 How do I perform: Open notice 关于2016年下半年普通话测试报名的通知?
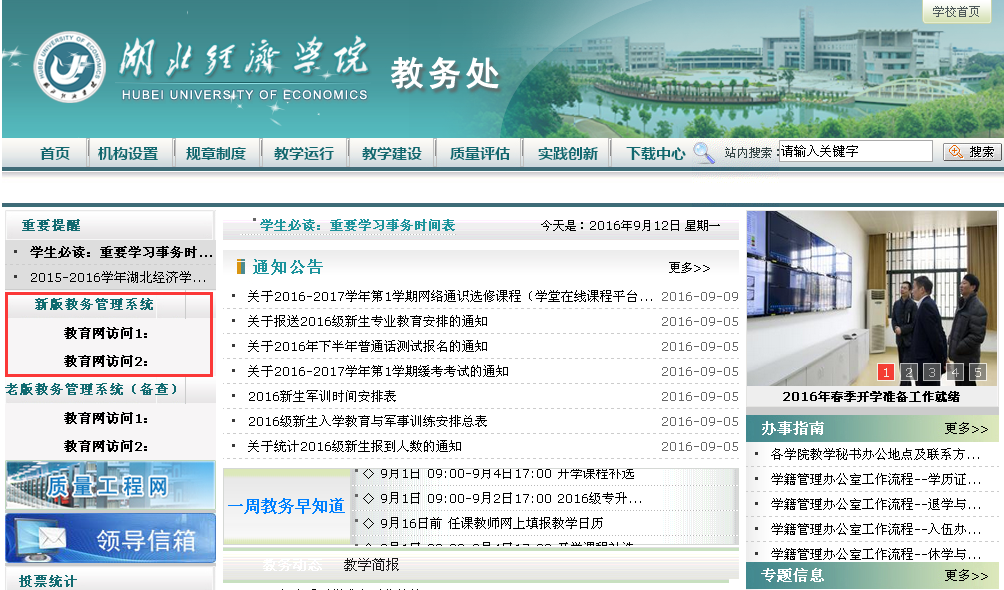click(368, 347)
